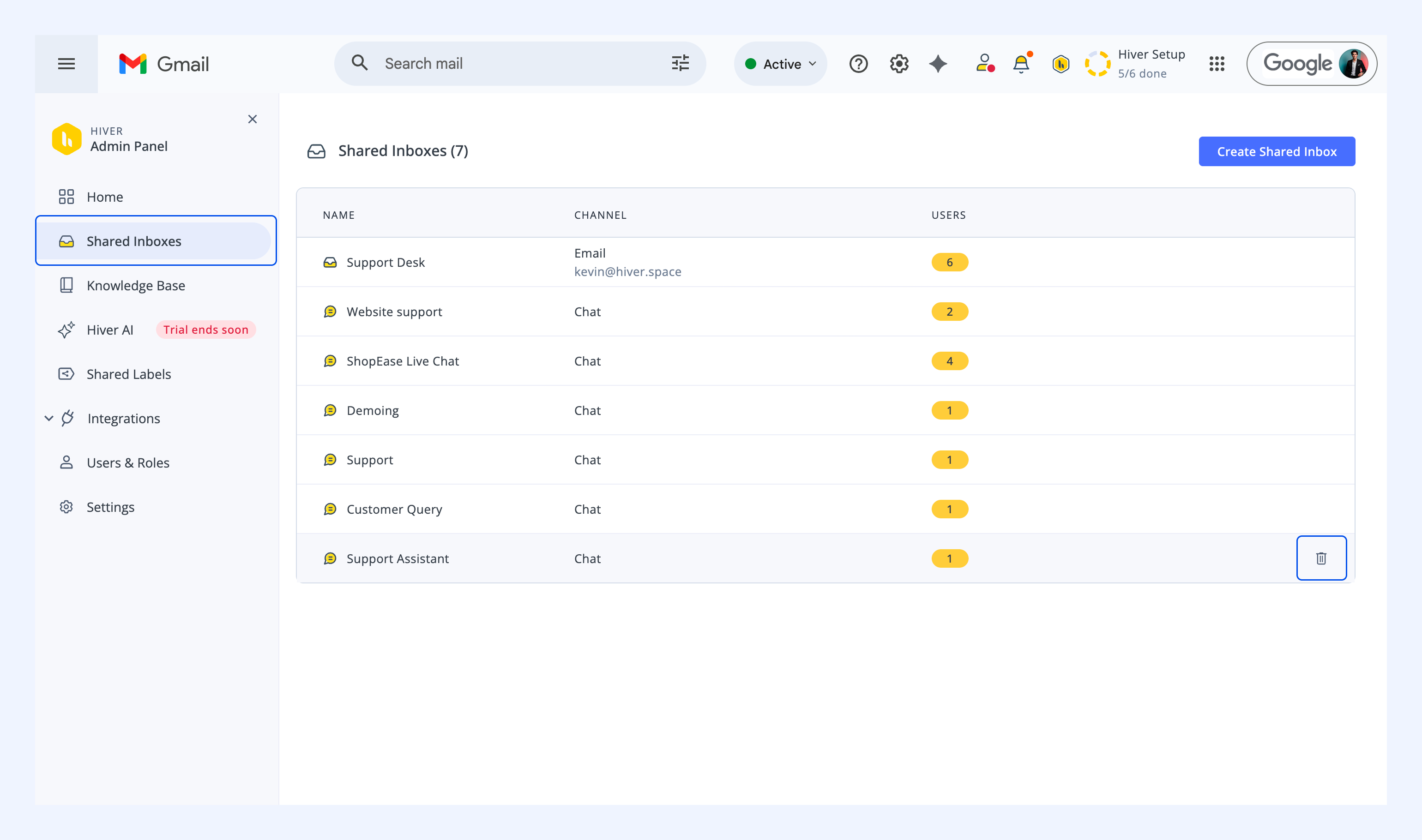Click the Support Assistant chat icon

pos(330,558)
